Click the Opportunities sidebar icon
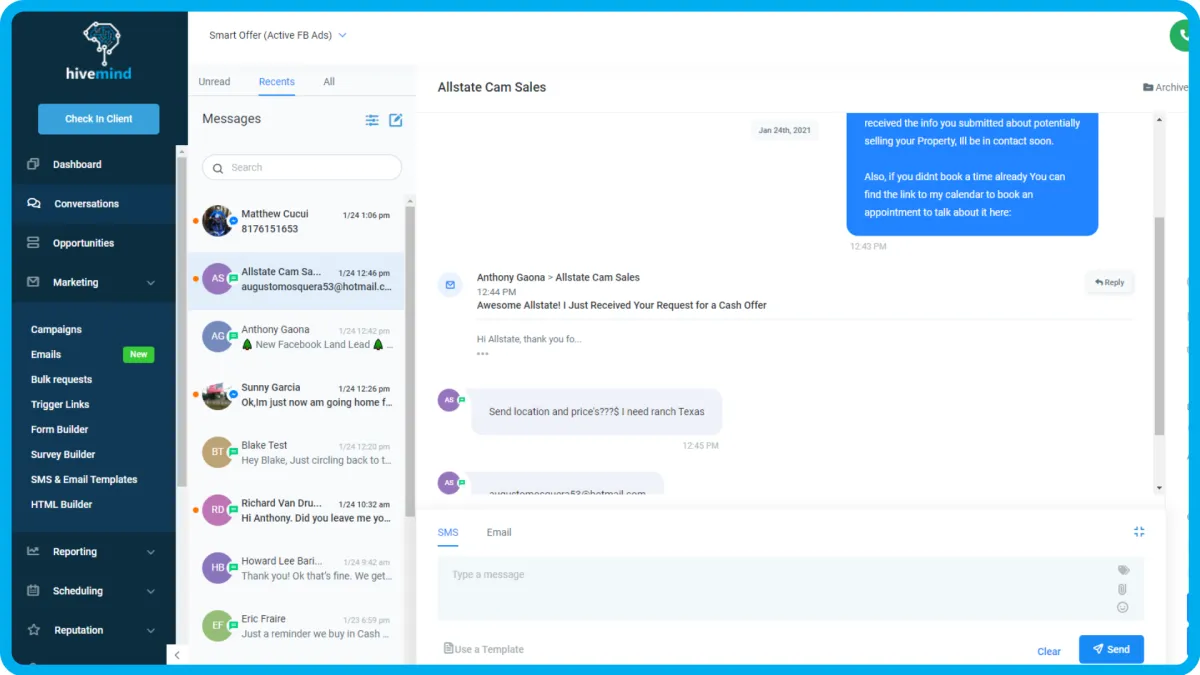This screenshot has height=675, width=1200. coord(34,243)
